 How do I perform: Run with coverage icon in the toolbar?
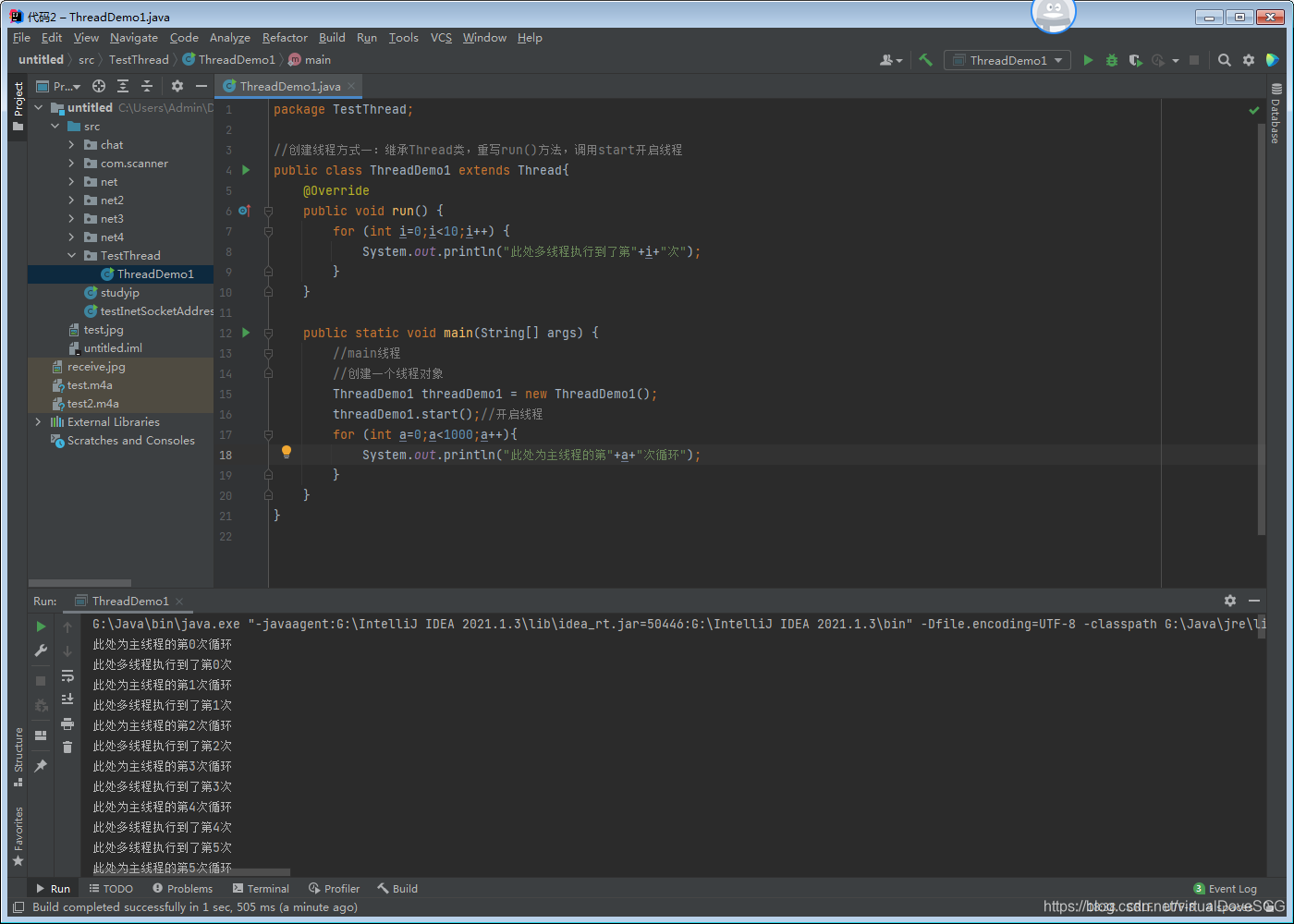tap(1136, 60)
